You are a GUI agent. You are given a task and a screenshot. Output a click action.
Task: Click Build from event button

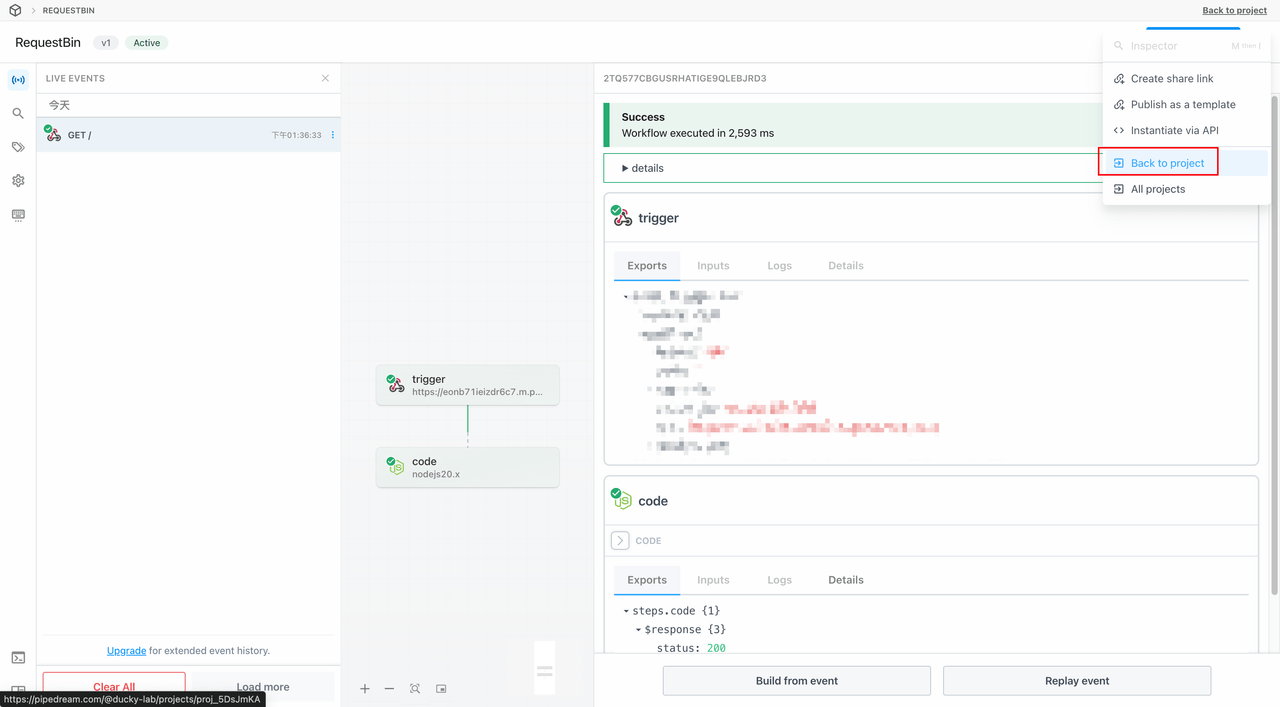pos(797,681)
